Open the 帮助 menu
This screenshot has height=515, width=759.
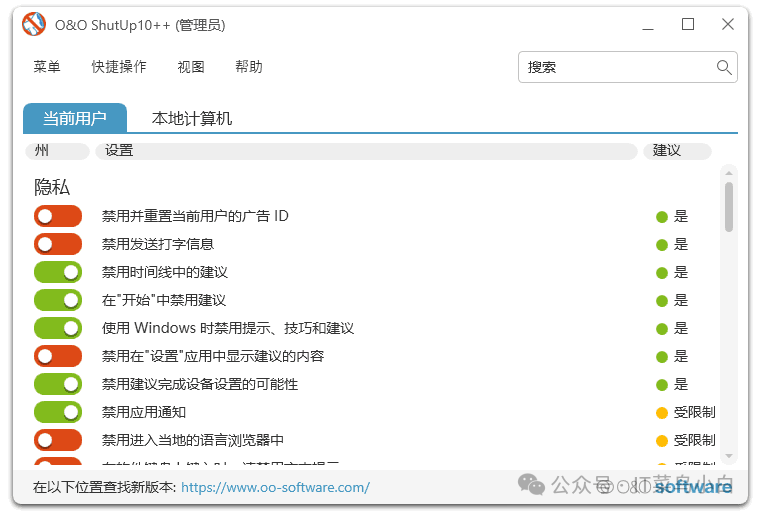pyautogui.click(x=249, y=67)
